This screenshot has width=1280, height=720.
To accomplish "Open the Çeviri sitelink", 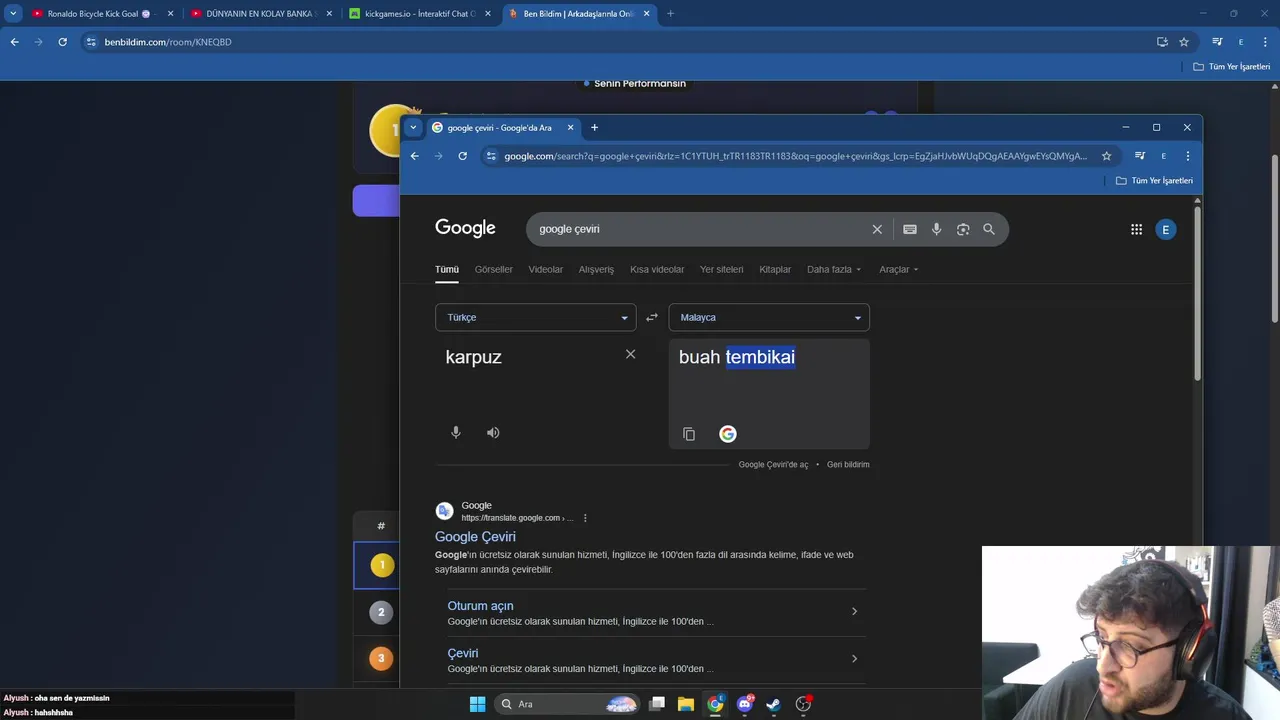I will (x=463, y=653).
